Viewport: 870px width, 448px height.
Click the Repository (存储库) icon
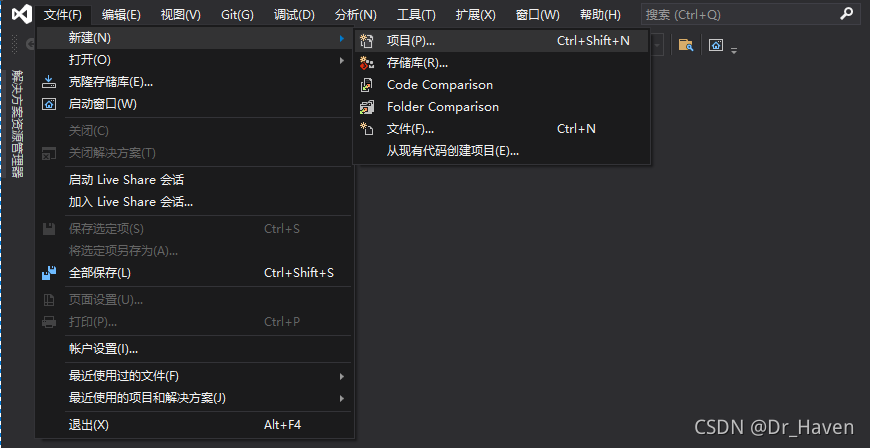[366, 63]
